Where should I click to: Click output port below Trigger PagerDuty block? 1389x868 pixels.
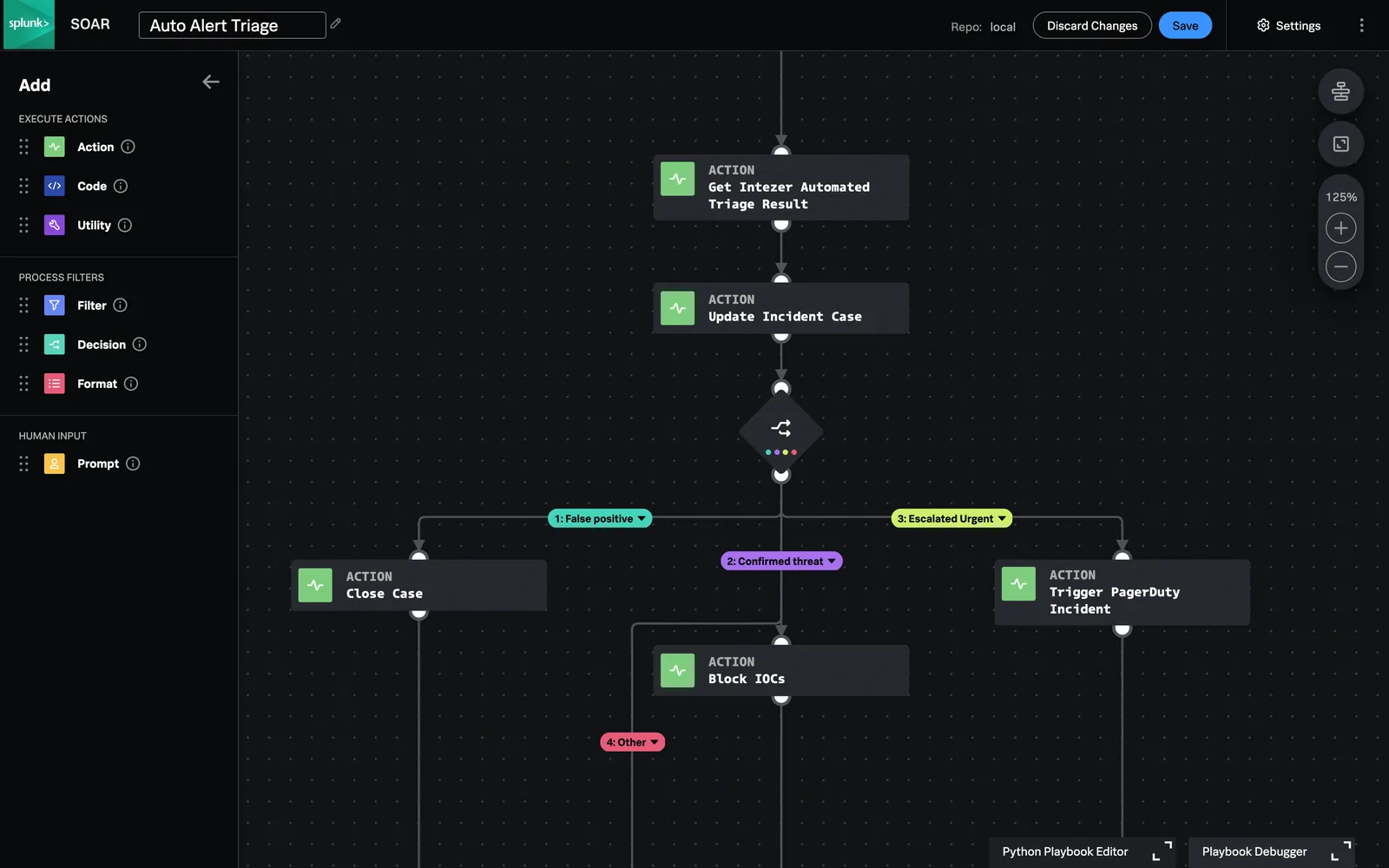[x=1122, y=628]
